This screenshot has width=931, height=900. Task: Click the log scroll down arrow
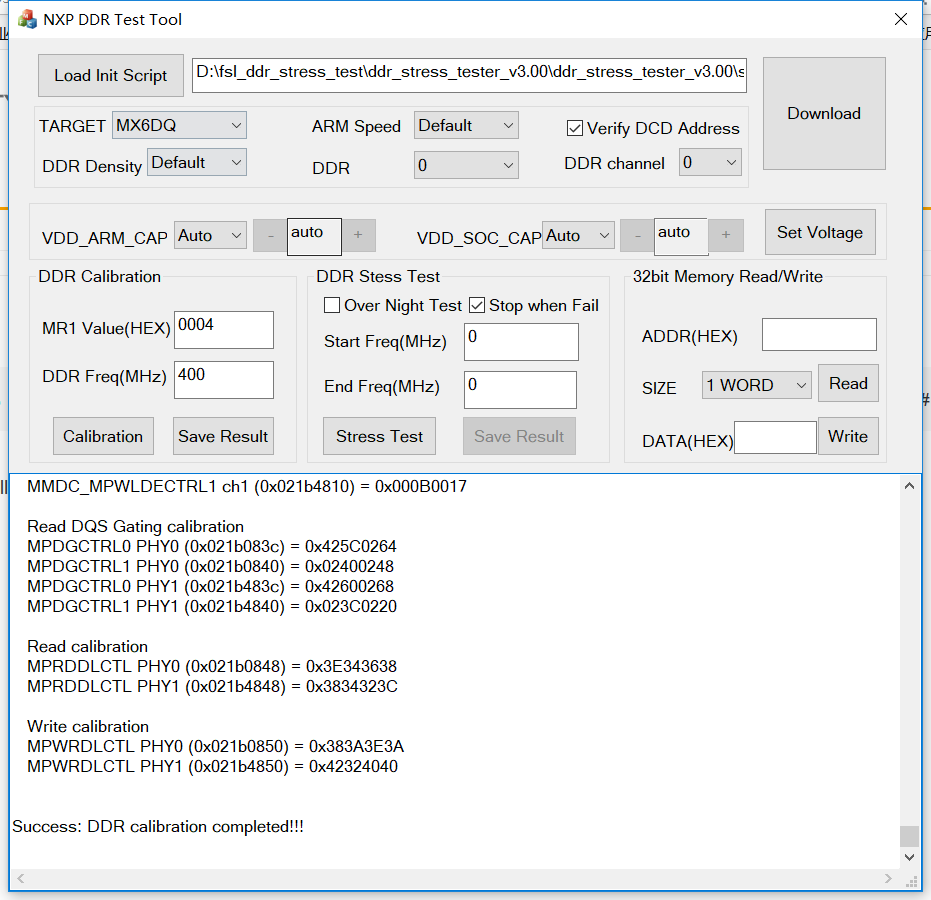pyautogui.click(x=909, y=857)
